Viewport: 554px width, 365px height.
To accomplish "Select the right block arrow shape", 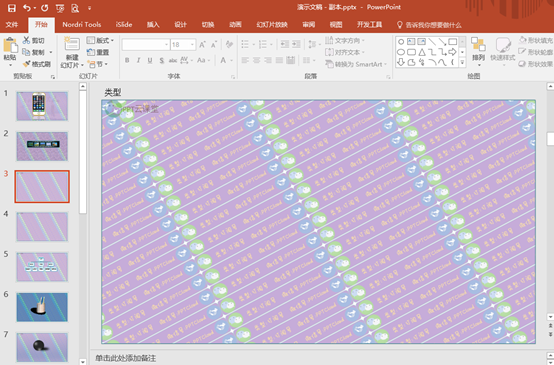I will 452,52.
